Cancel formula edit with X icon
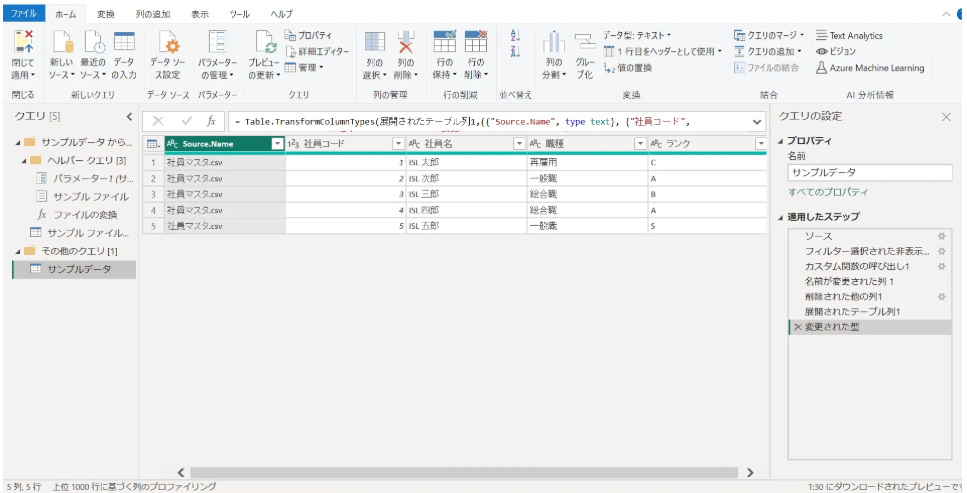This screenshot has height=493, width=967. (x=158, y=122)
